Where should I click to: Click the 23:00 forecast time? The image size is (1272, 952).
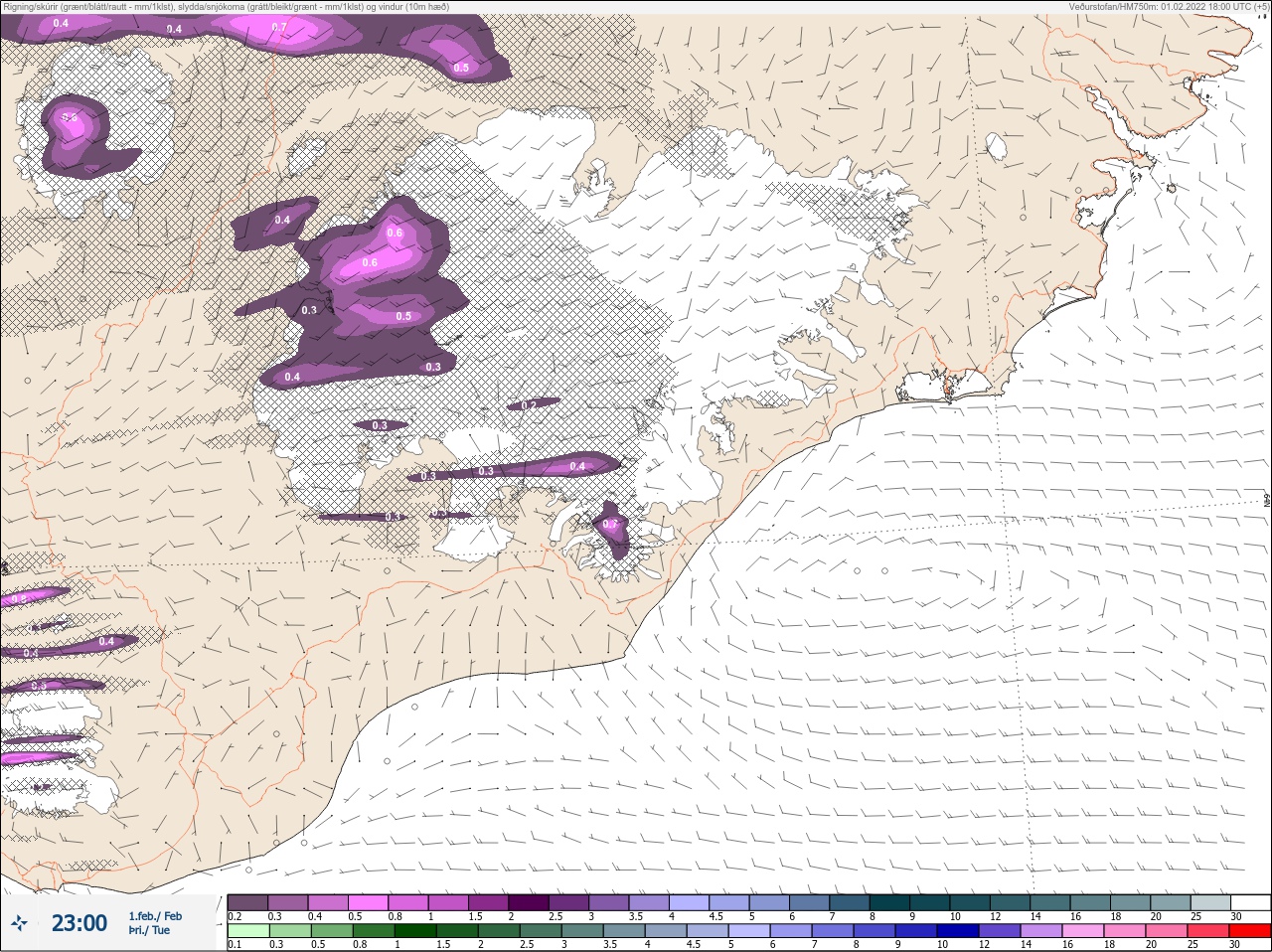point(79,923)
